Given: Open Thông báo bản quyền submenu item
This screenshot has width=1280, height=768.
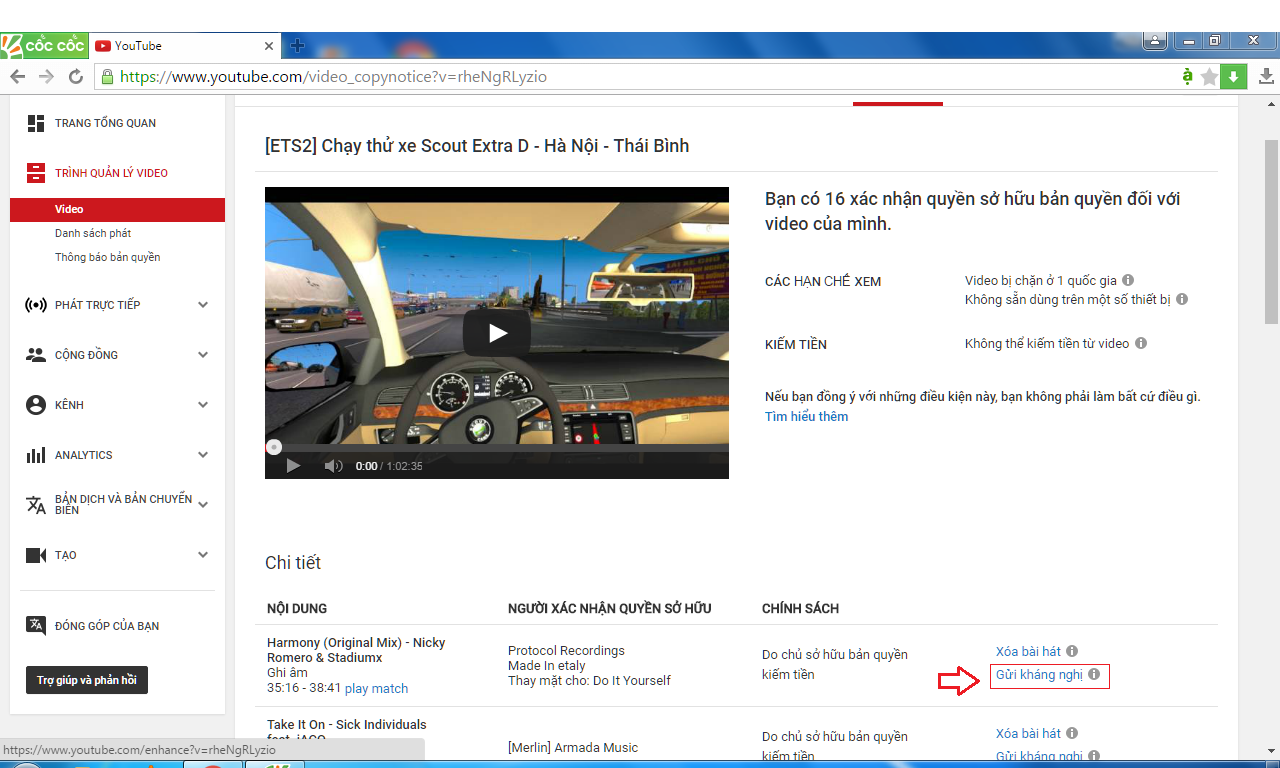Looking at the screenshot, I should pyautogui.click(x=107, y=257).
